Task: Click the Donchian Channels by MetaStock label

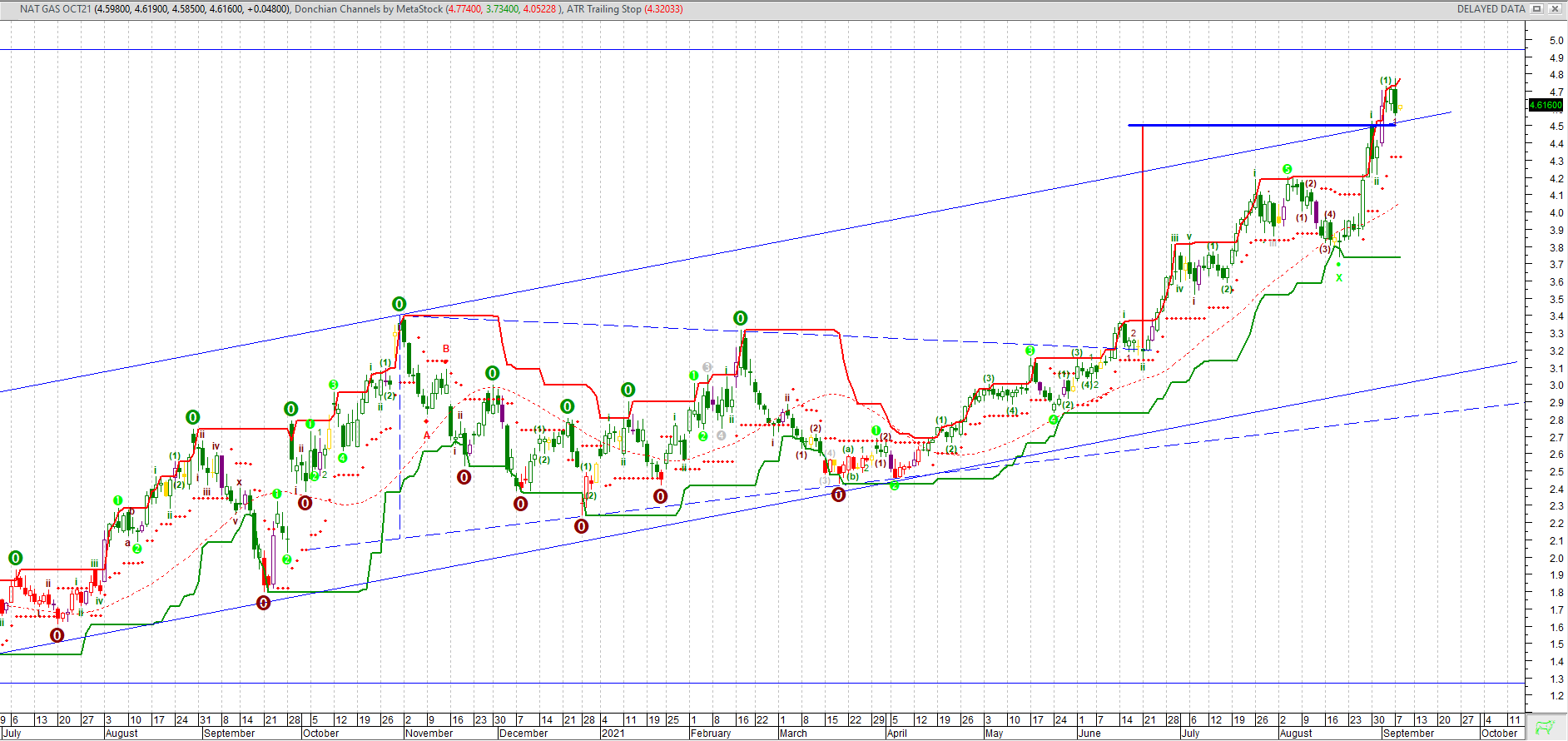Action: [x=369, y=9]
